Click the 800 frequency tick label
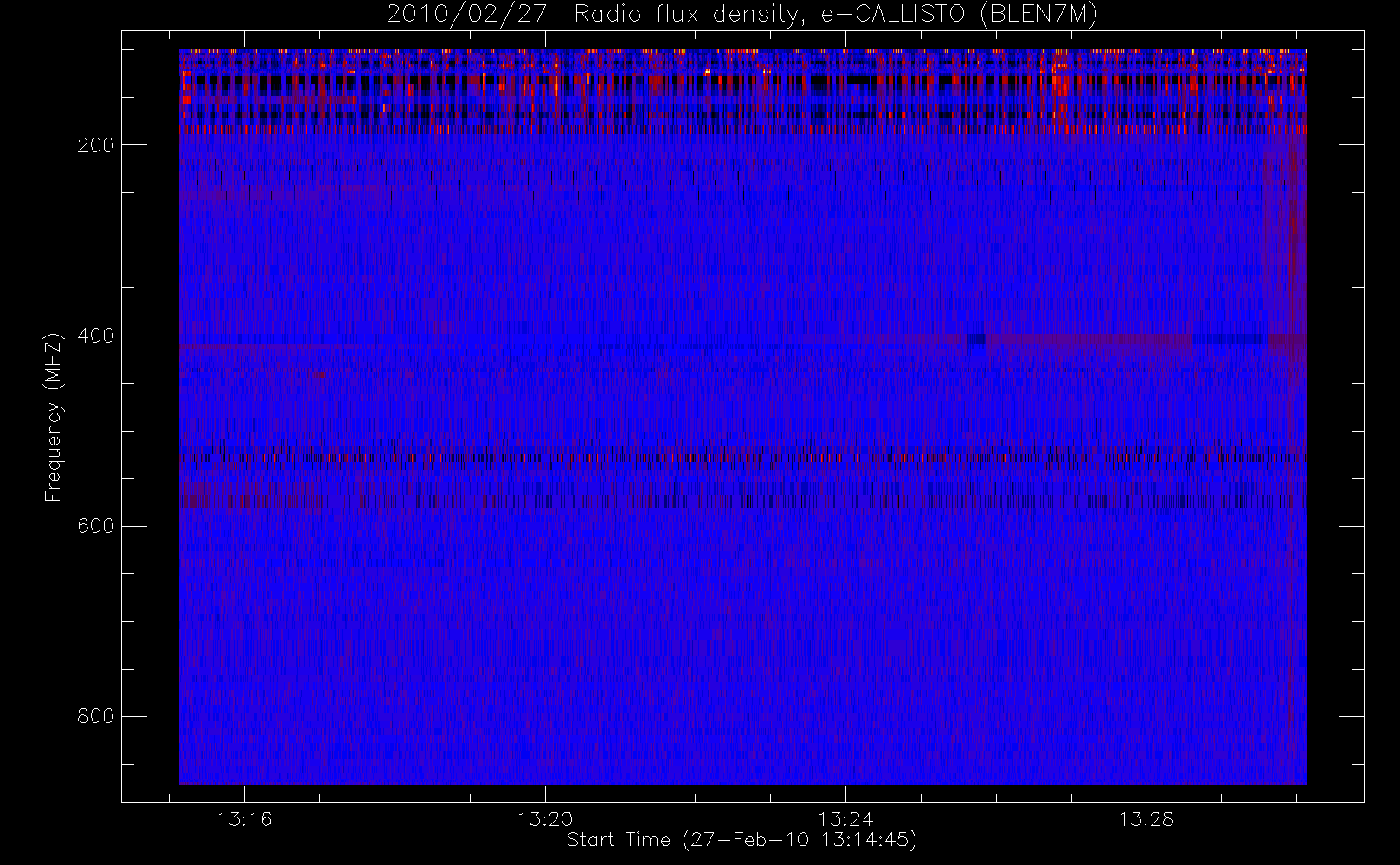This screenshot has width=1400, height=865. 96,716
